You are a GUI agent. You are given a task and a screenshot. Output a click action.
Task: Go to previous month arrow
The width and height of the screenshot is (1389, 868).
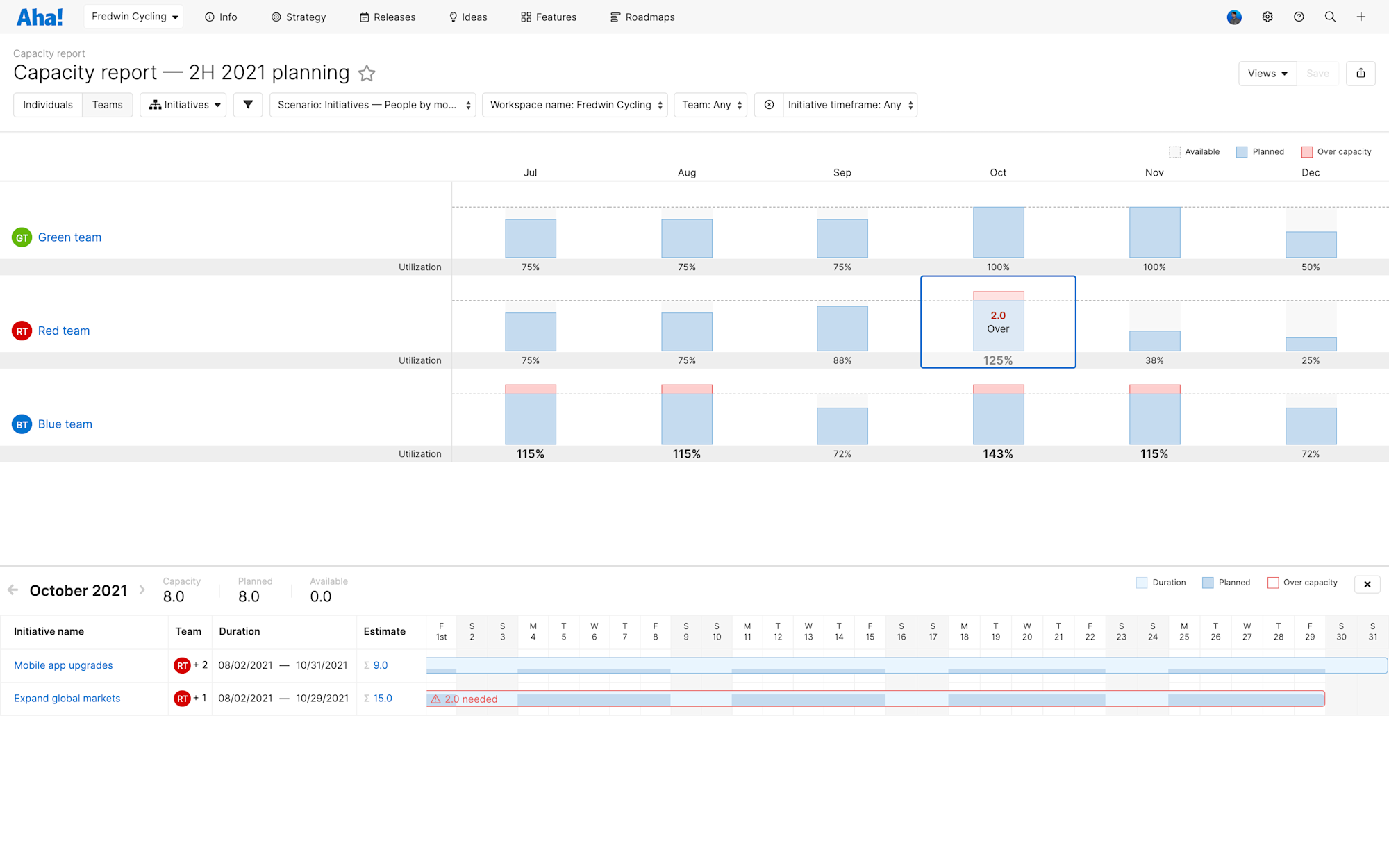click(x=13, y=590)
